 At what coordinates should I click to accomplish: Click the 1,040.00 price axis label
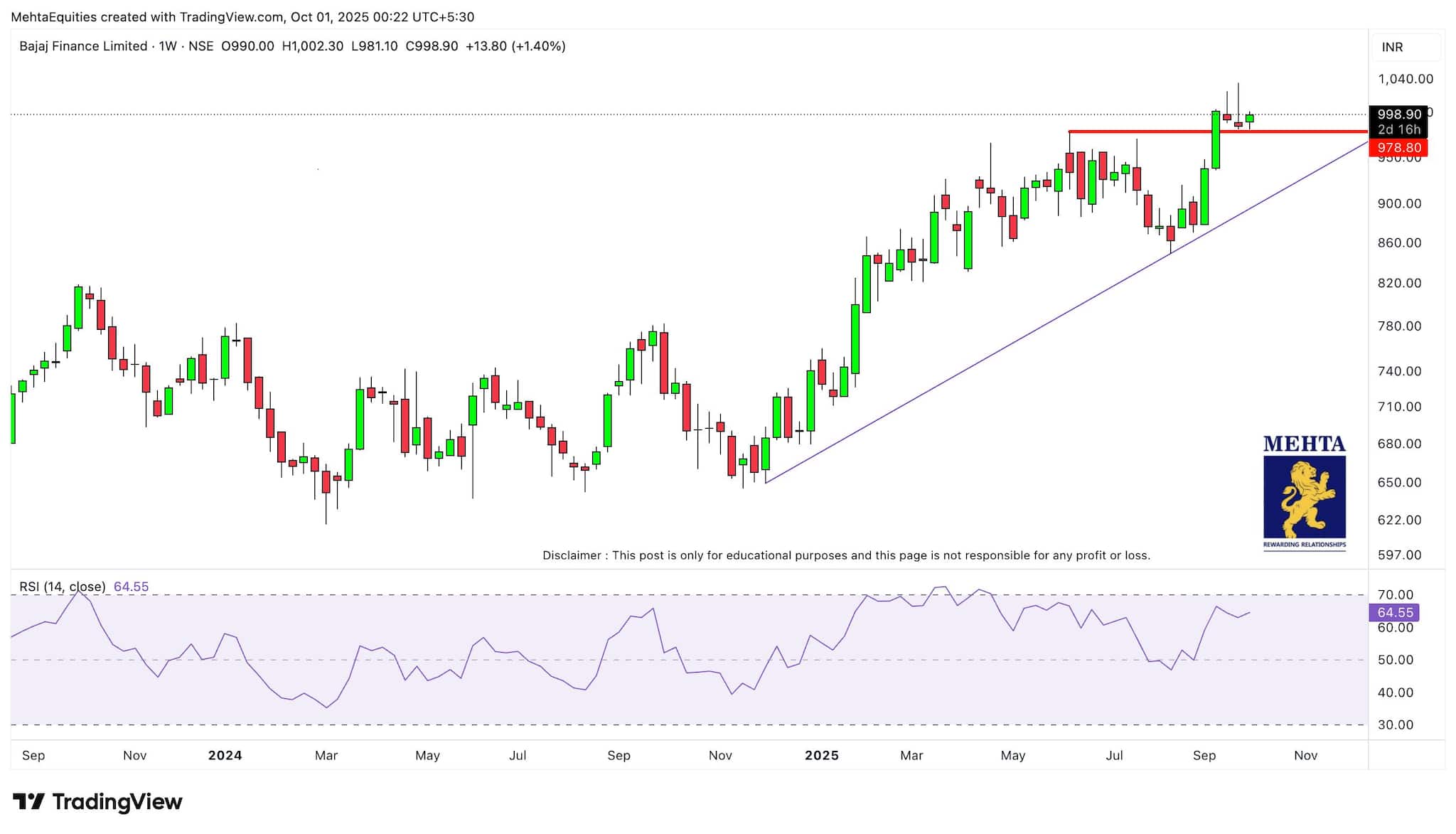(1405, 79)
